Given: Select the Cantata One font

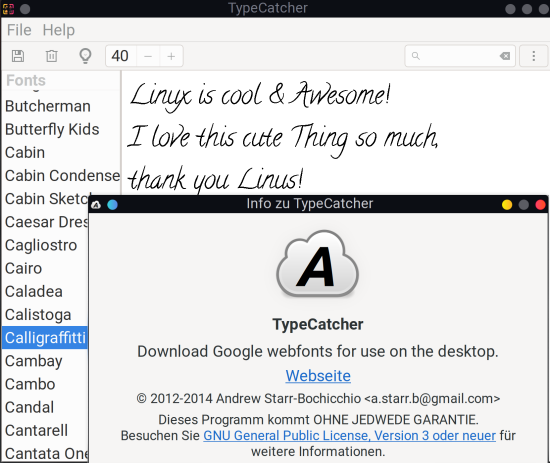Looking at the screenshot, I should (x=46, y=452).
